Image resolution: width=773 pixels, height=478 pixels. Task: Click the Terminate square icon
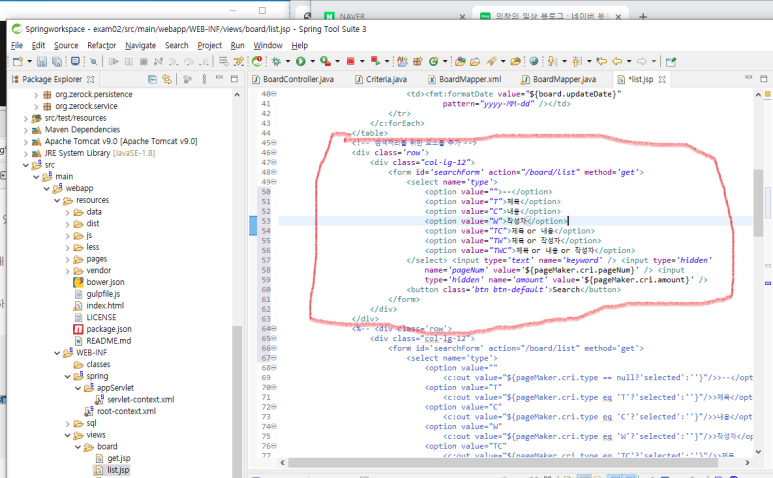143,62
